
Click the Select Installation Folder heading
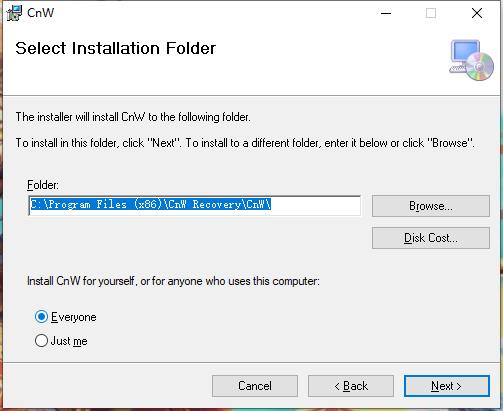(116, 48)
